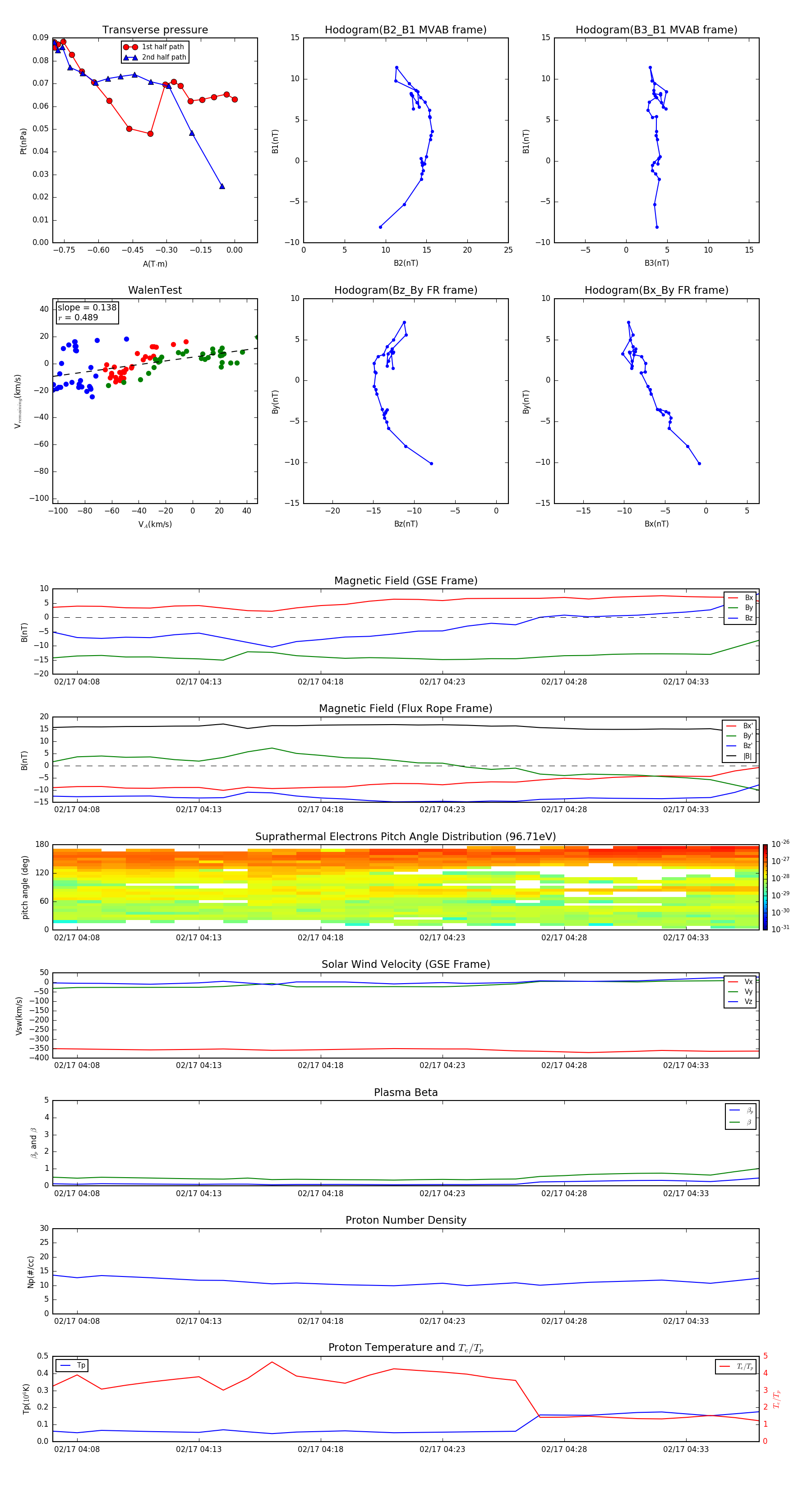Click the 'pitch angle (deg)' axis label
Image resolution: width=812 pixels, height=1489 pixels.
[x=25, y=887]
